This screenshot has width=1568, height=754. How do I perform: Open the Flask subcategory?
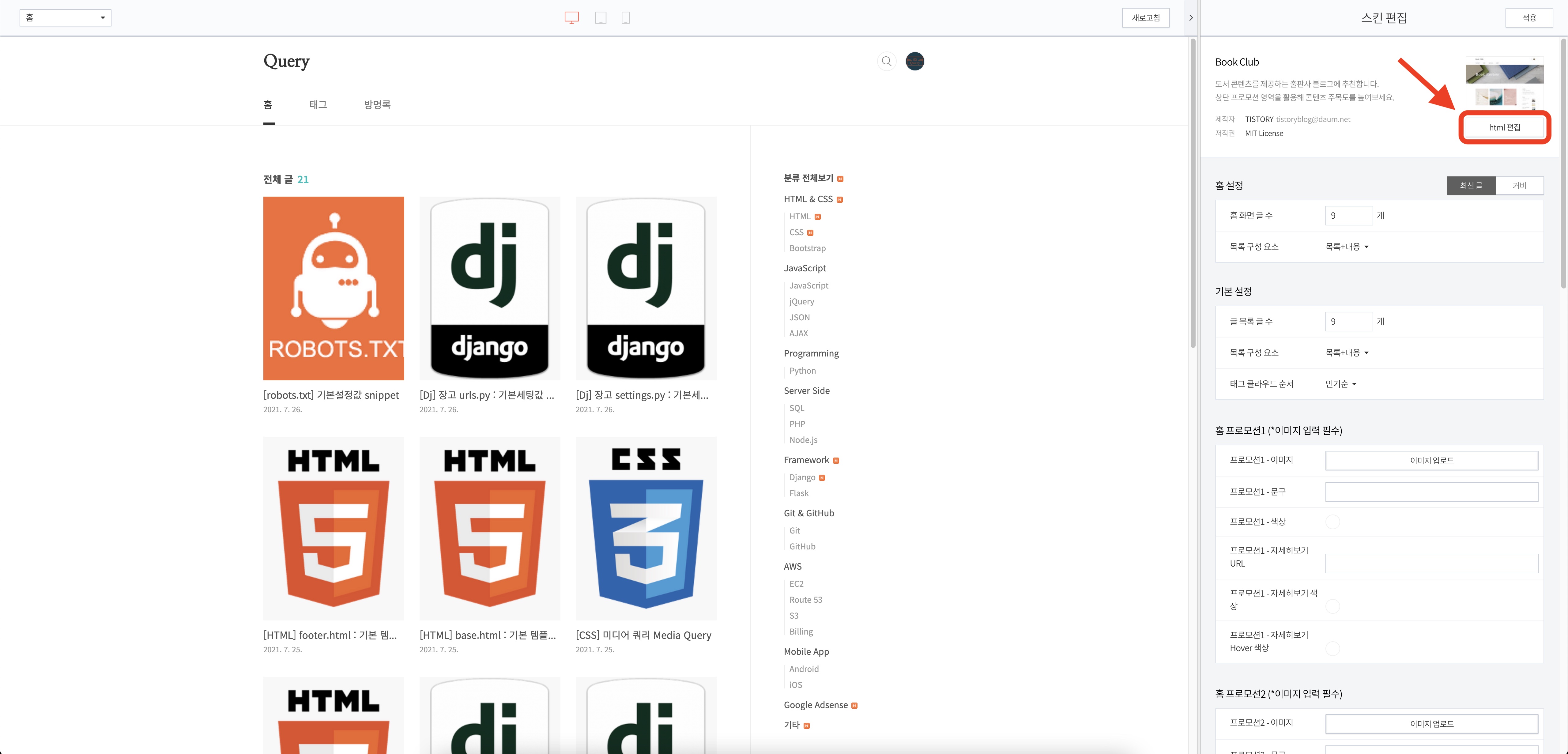coord(799,493)
